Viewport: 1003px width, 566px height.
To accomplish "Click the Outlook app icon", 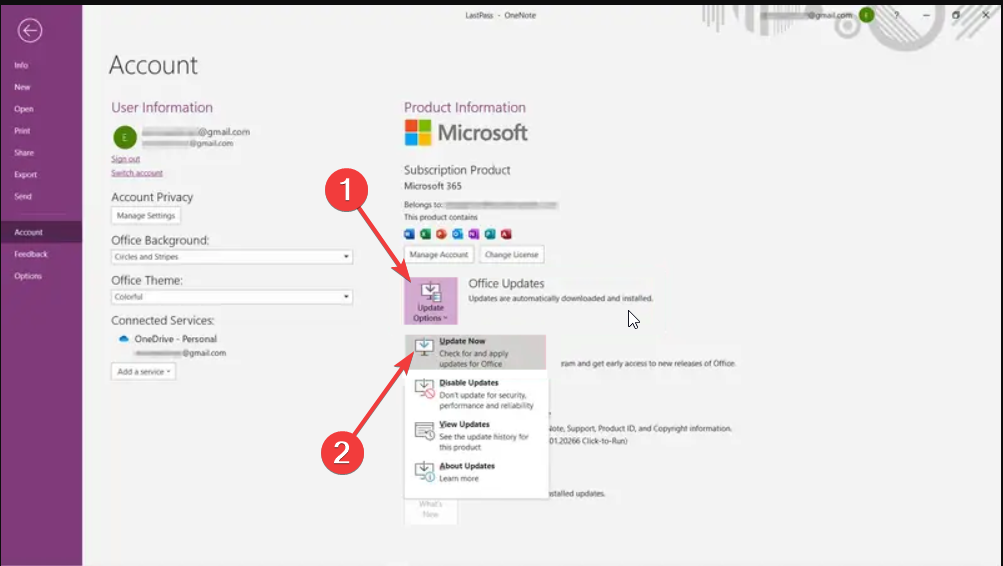I will 457,234.
